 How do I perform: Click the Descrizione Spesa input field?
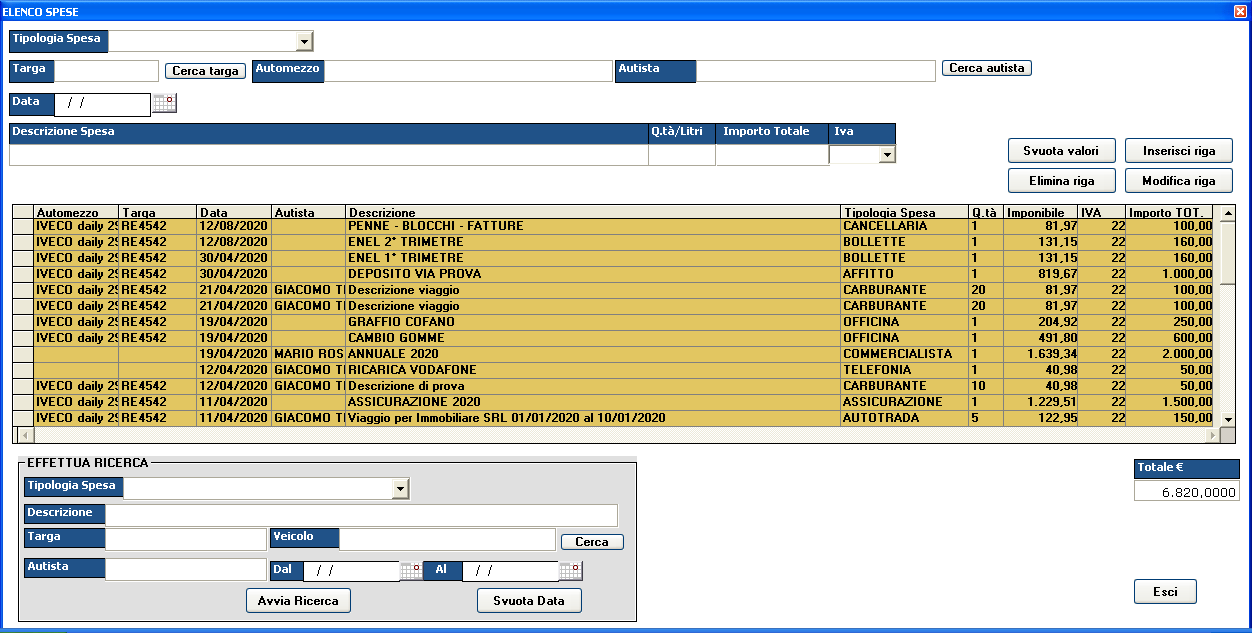coord(328,155)
